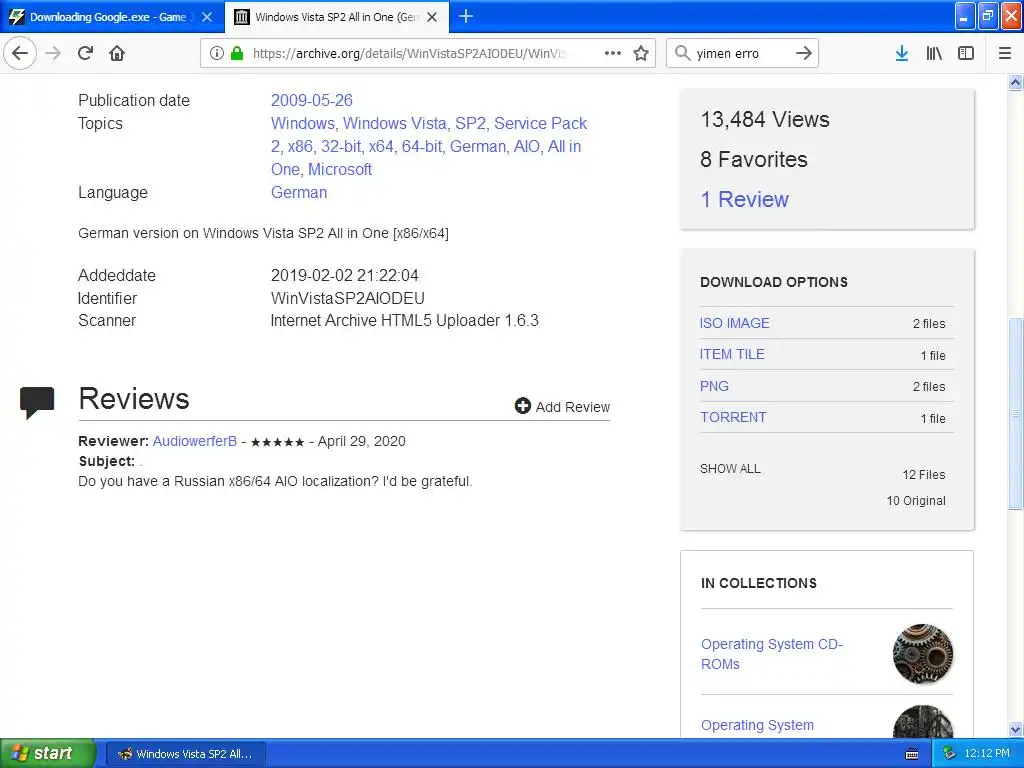1024x768 pixels.
Task: Click the system tray clock 12:12 PM
Action: tap(987, 753)
